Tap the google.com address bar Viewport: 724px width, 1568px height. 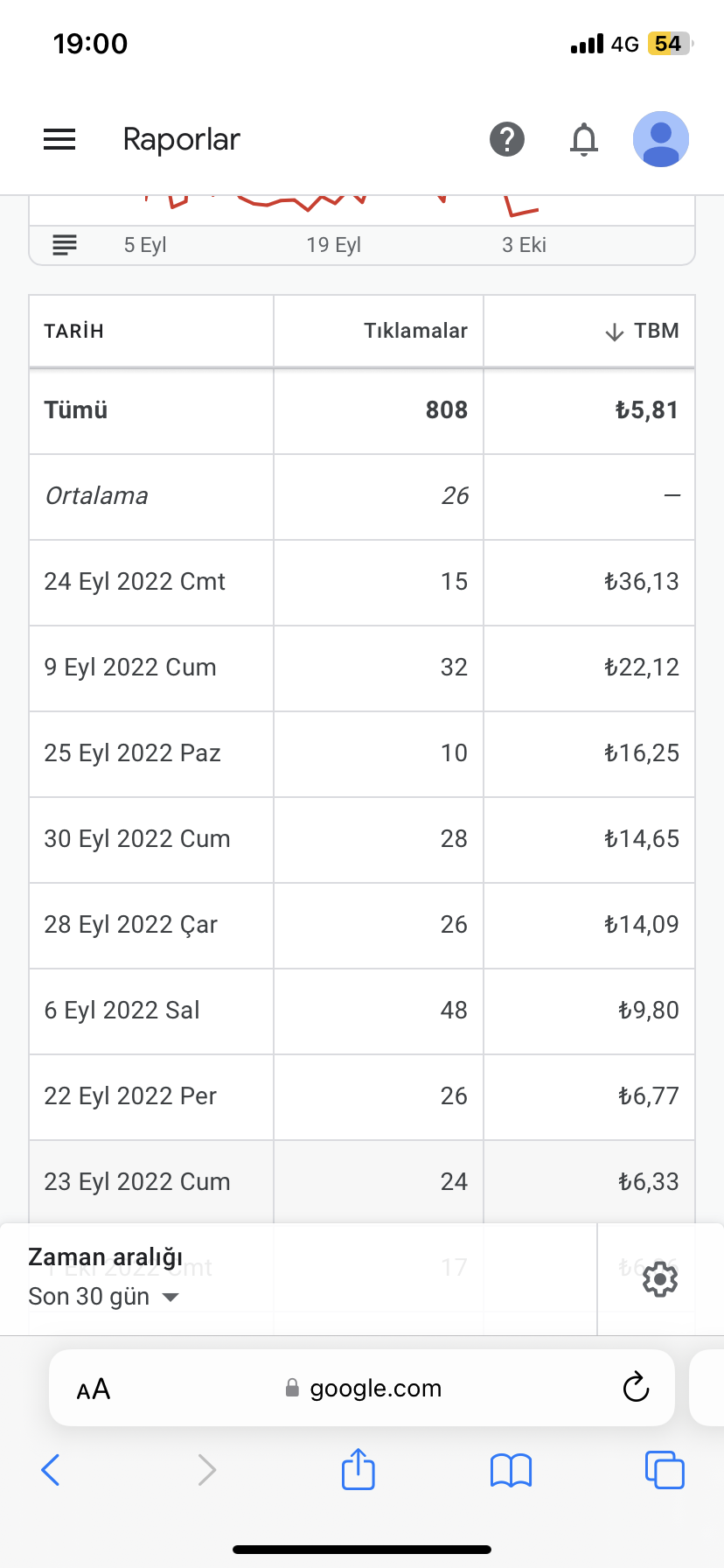(362, 1389)
